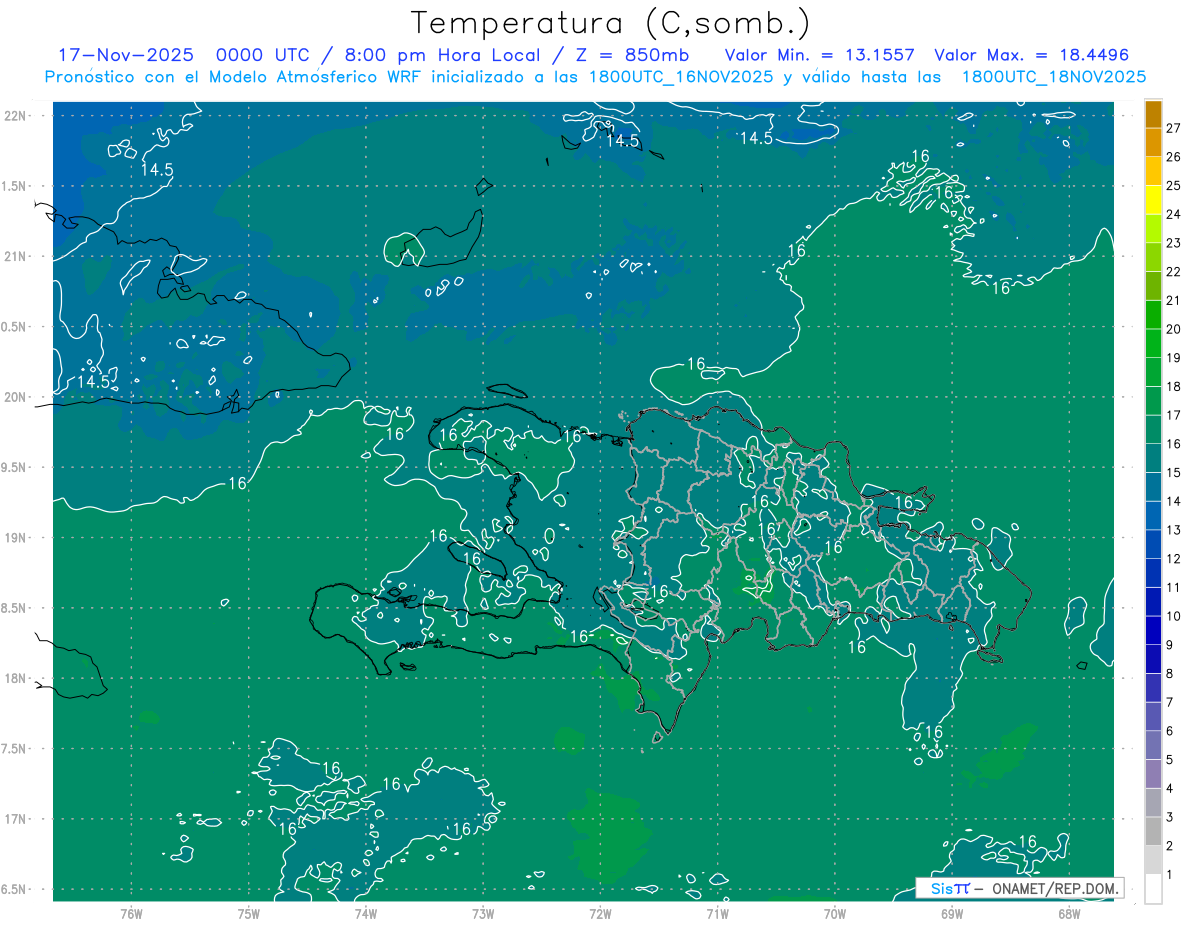1200x927 pixels.
Task: Click 'Valor Min. = 13.1557' text
Action: click(819, 55)
